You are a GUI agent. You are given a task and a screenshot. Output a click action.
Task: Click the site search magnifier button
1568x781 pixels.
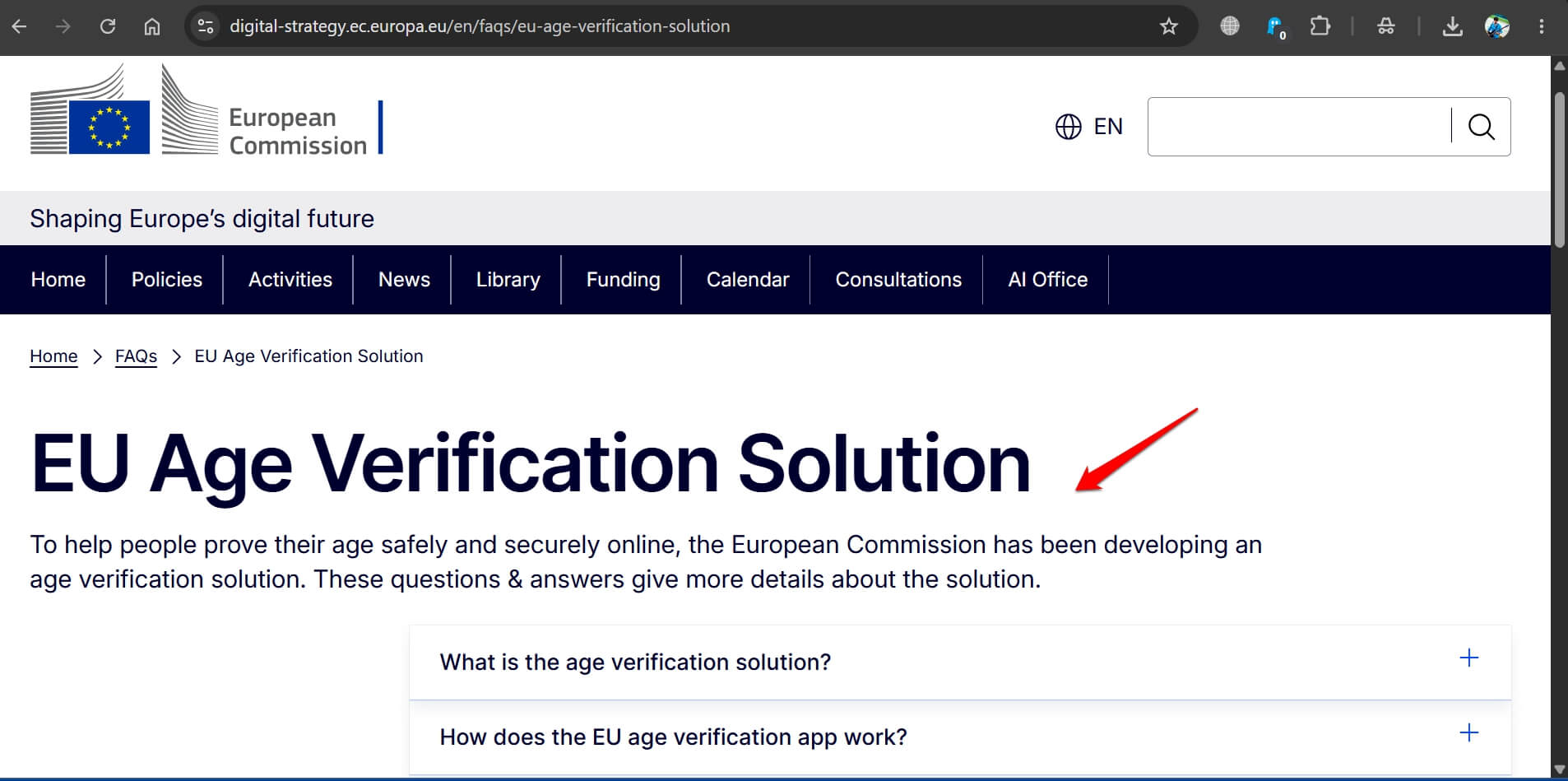click(1482, 127)
